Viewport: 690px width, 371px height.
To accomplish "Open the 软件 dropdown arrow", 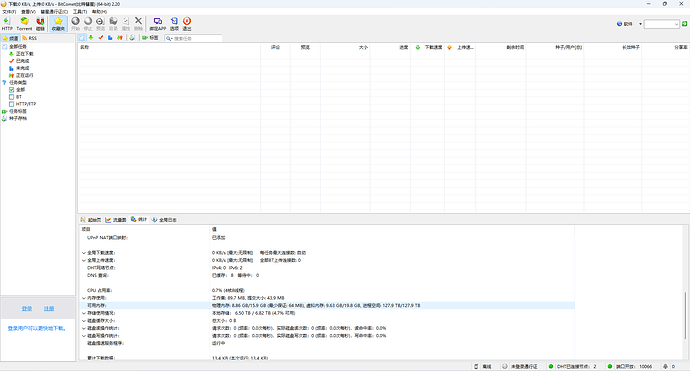I will pyautogui.click(x=640, y=24).
